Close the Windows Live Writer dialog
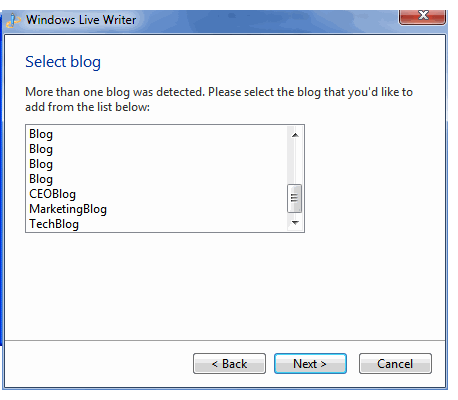This screenshot has height=400, width=458. 422,17
